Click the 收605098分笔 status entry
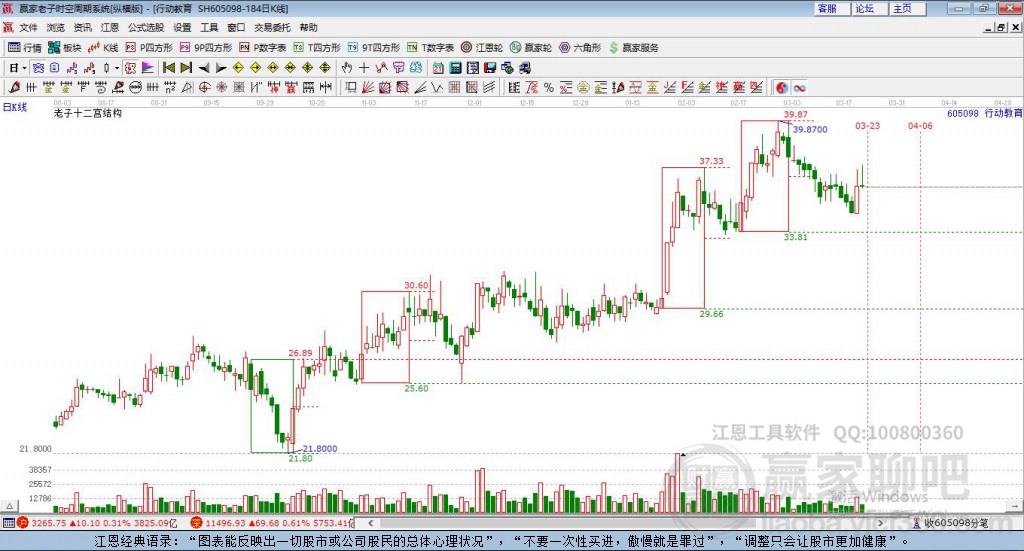Image resolution: width=1024 pixels, height=551 pixels. click(x=955, y=523)
